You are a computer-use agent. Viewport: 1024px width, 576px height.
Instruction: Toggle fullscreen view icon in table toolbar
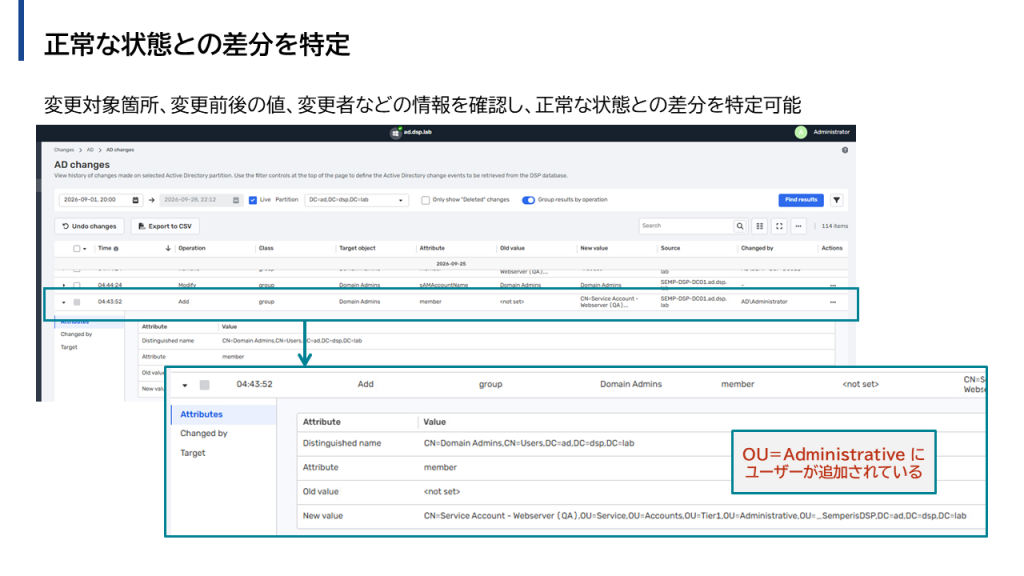click(779, 226)
